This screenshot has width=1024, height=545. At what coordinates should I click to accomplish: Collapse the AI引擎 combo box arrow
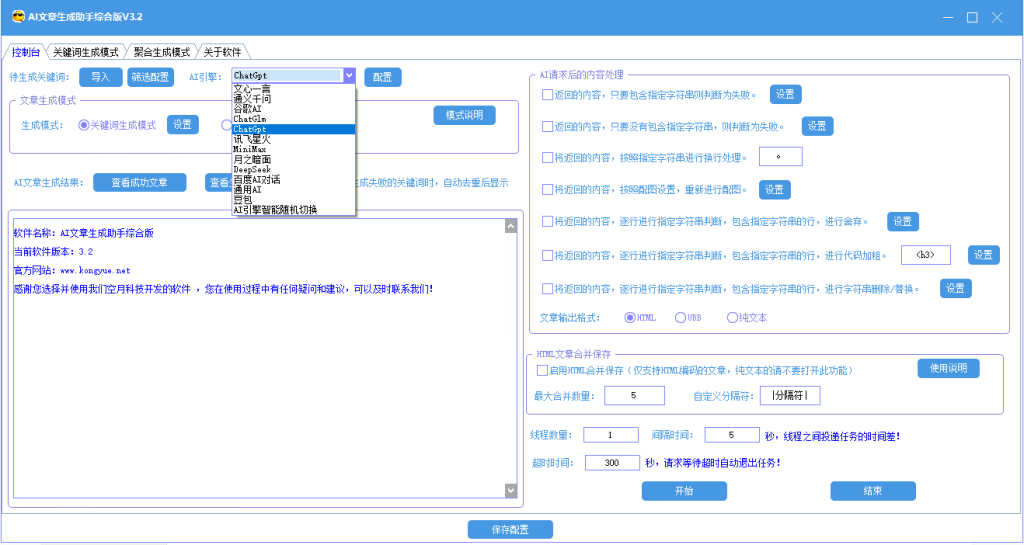(349, 76)
